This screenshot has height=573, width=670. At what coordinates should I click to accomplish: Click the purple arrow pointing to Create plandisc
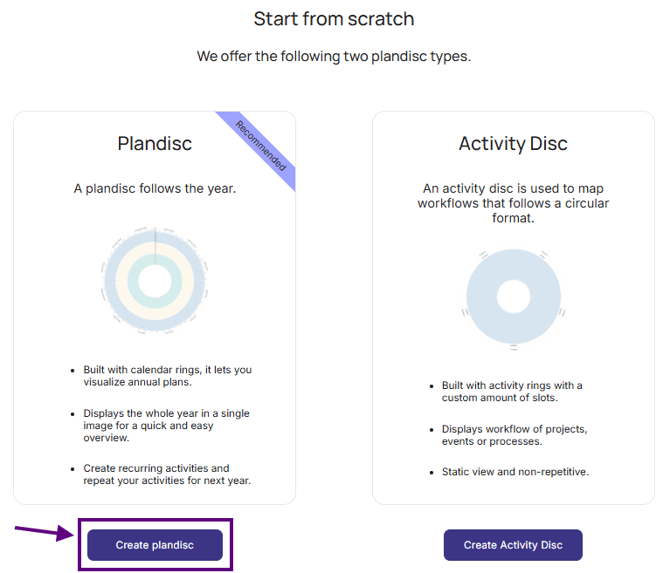(44, 532)
